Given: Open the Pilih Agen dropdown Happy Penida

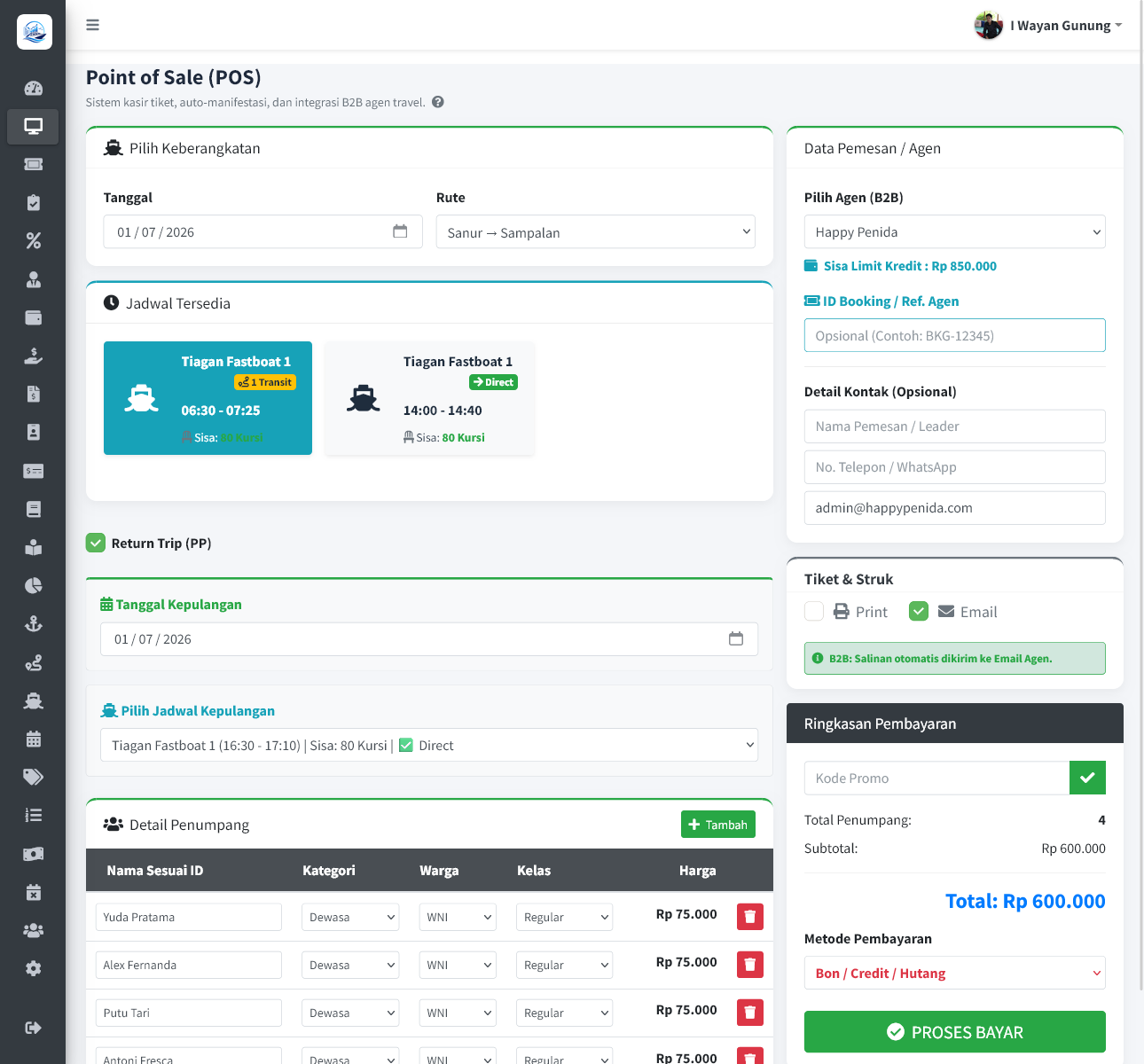Looking at the screenshot, I should point(955,232).
